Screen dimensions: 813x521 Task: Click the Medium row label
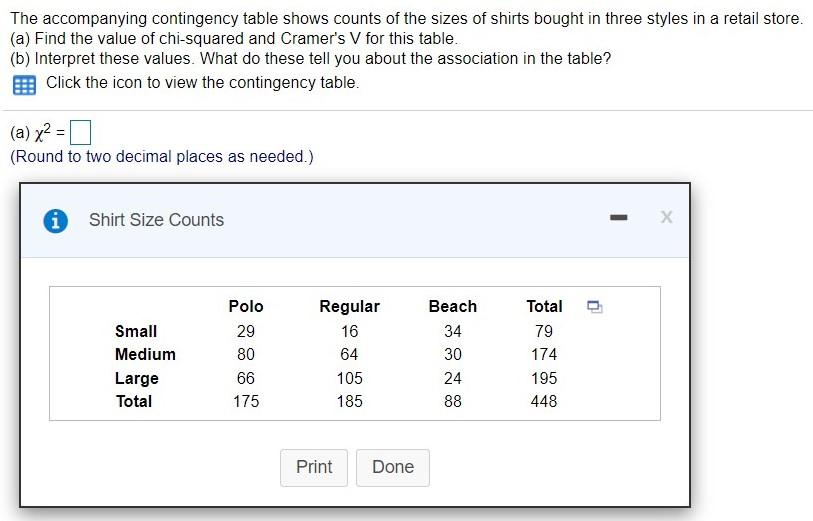145,354
